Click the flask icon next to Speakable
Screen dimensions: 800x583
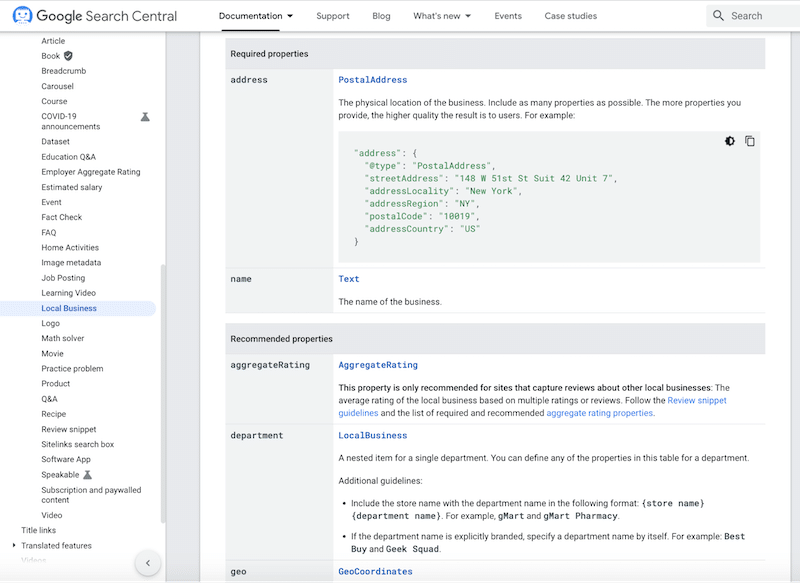click(88, 475)
